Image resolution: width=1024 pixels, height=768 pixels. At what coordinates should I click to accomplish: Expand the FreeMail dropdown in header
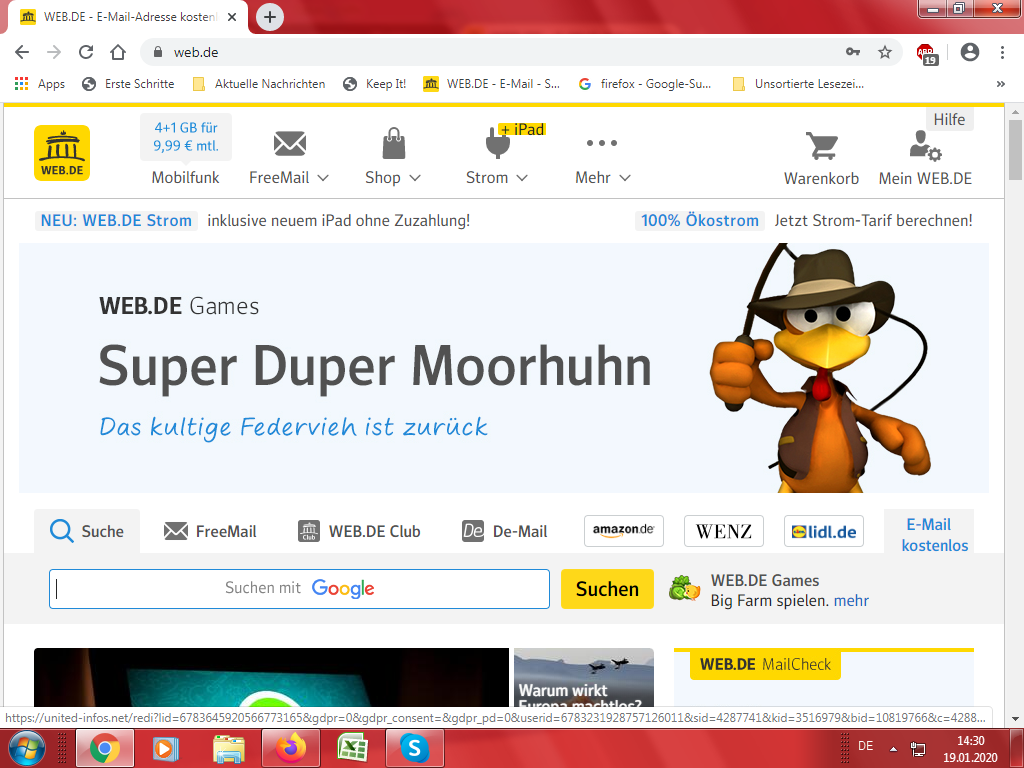click(x=323, y=178)
